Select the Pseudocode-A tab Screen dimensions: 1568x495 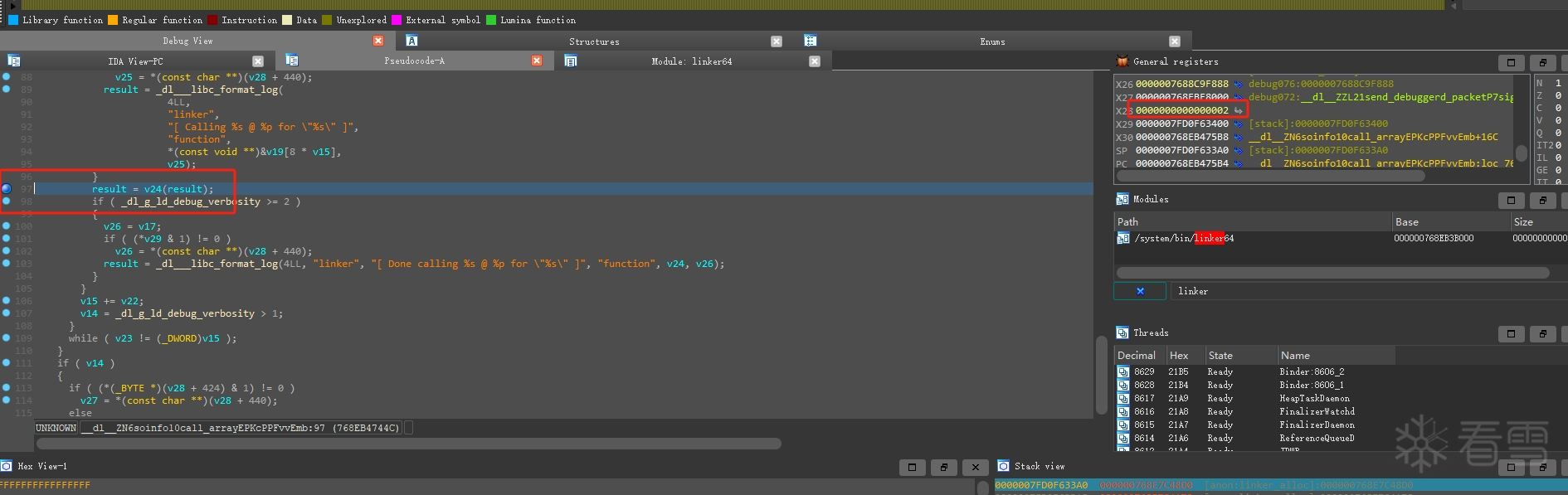tap(414, 61)
